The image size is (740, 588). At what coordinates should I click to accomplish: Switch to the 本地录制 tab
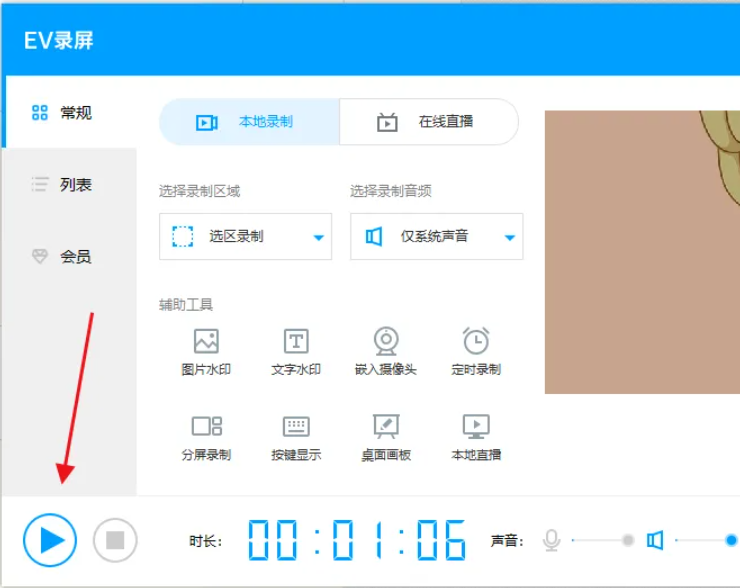point(249,122)
